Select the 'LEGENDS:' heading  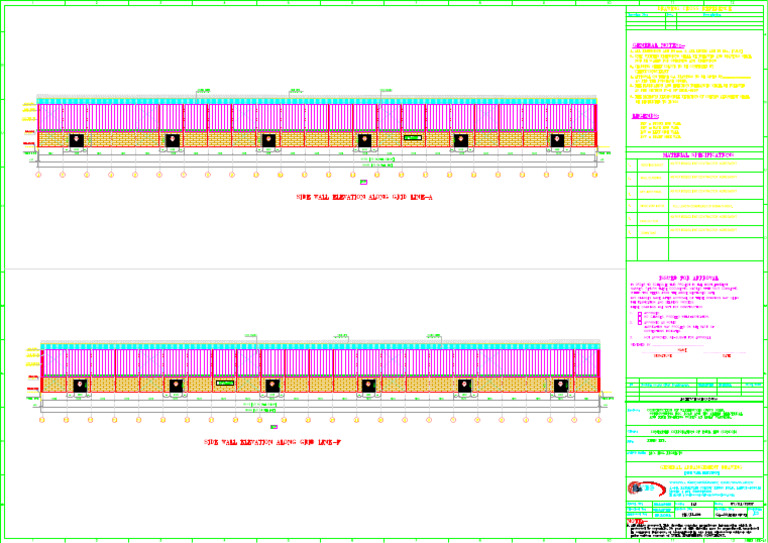pyautogui.click(x=645, y=116)
